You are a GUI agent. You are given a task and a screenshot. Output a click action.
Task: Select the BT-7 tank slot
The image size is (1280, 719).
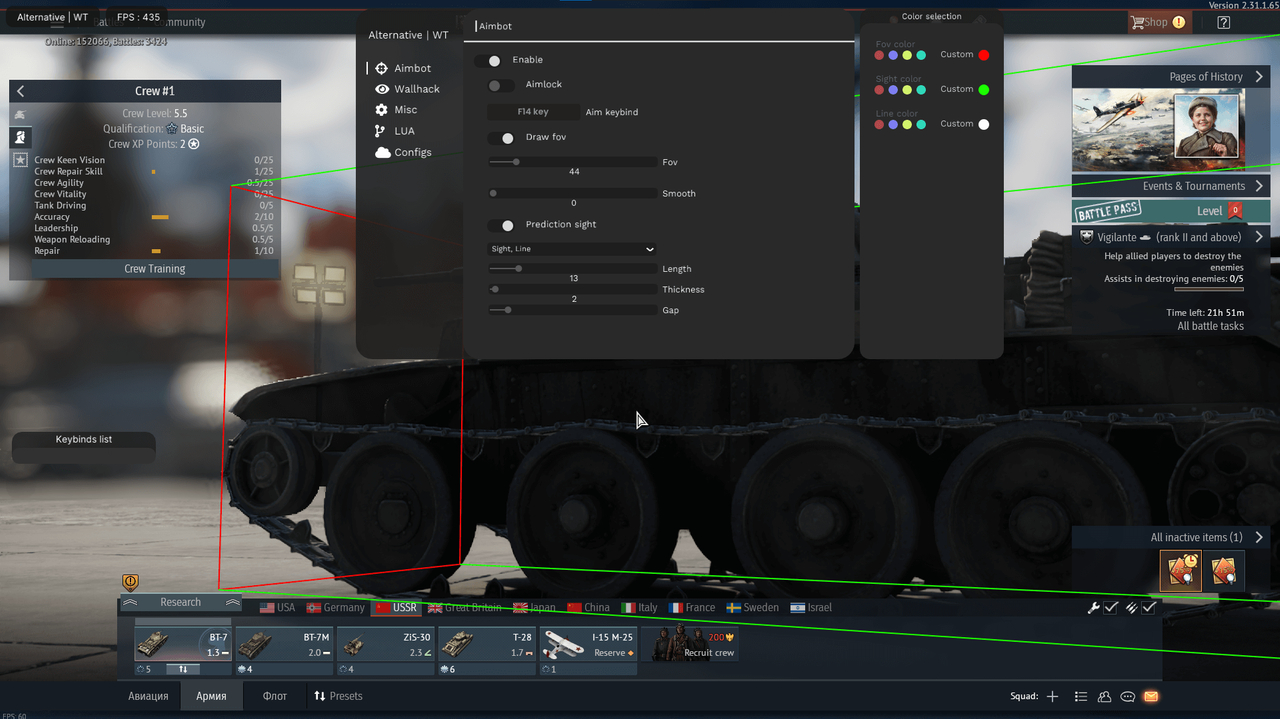183,645
